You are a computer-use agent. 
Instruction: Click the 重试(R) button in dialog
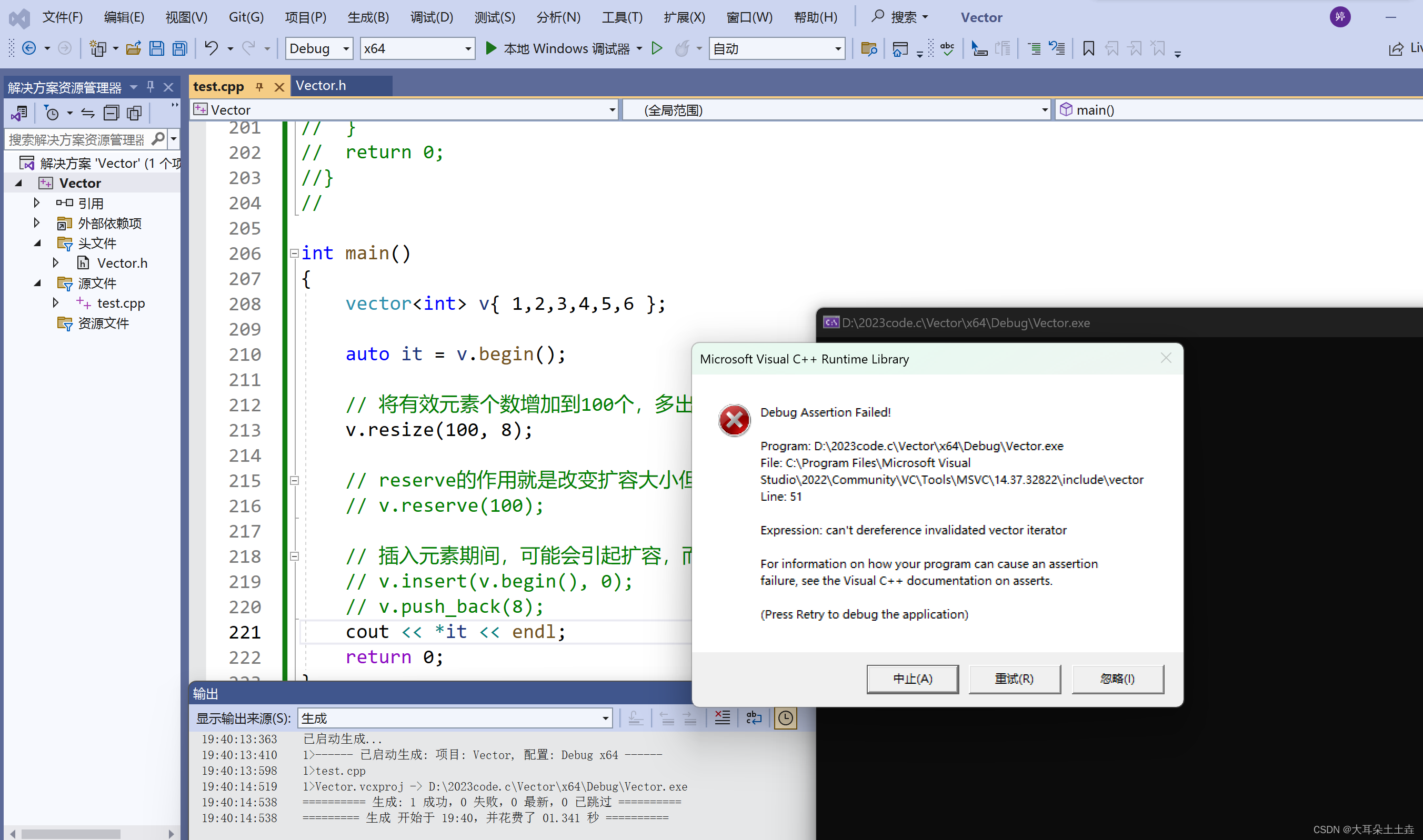pyautogui.click(x=1014, y=679)
